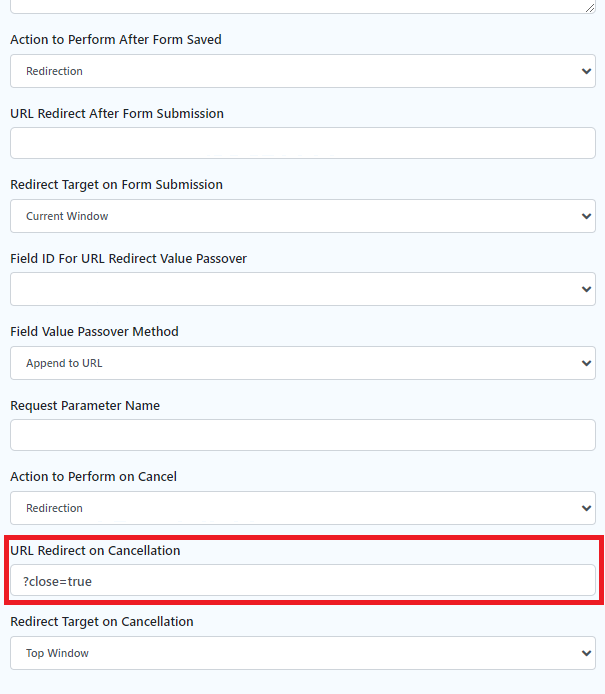Screen dimensions: 605x694
Task: Click the field containing ?close=true
Action: coord(302,580)
